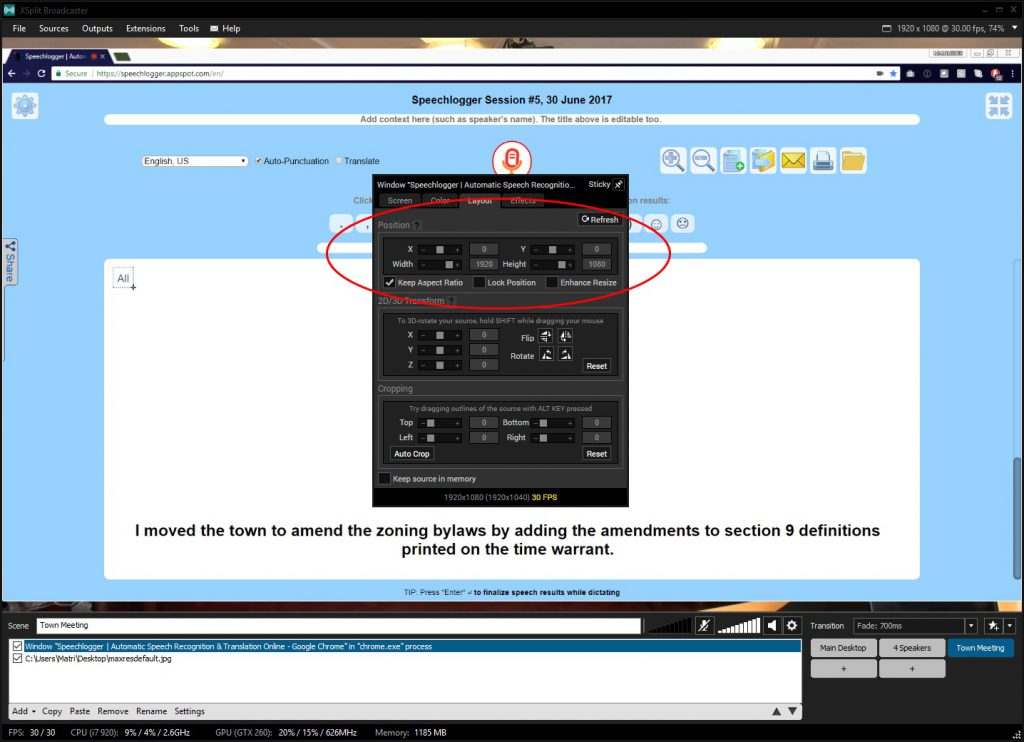The width and height of the screenshot is (1024, 742).
Task: Switch to the Main Desktop scene
Action: click(x=843, y=648)
